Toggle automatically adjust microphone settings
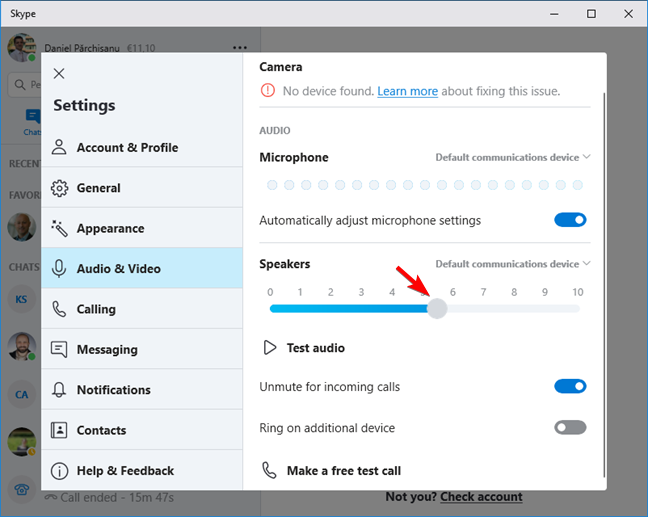The height and width of the screenshot is (517, 648). point(570,220)
